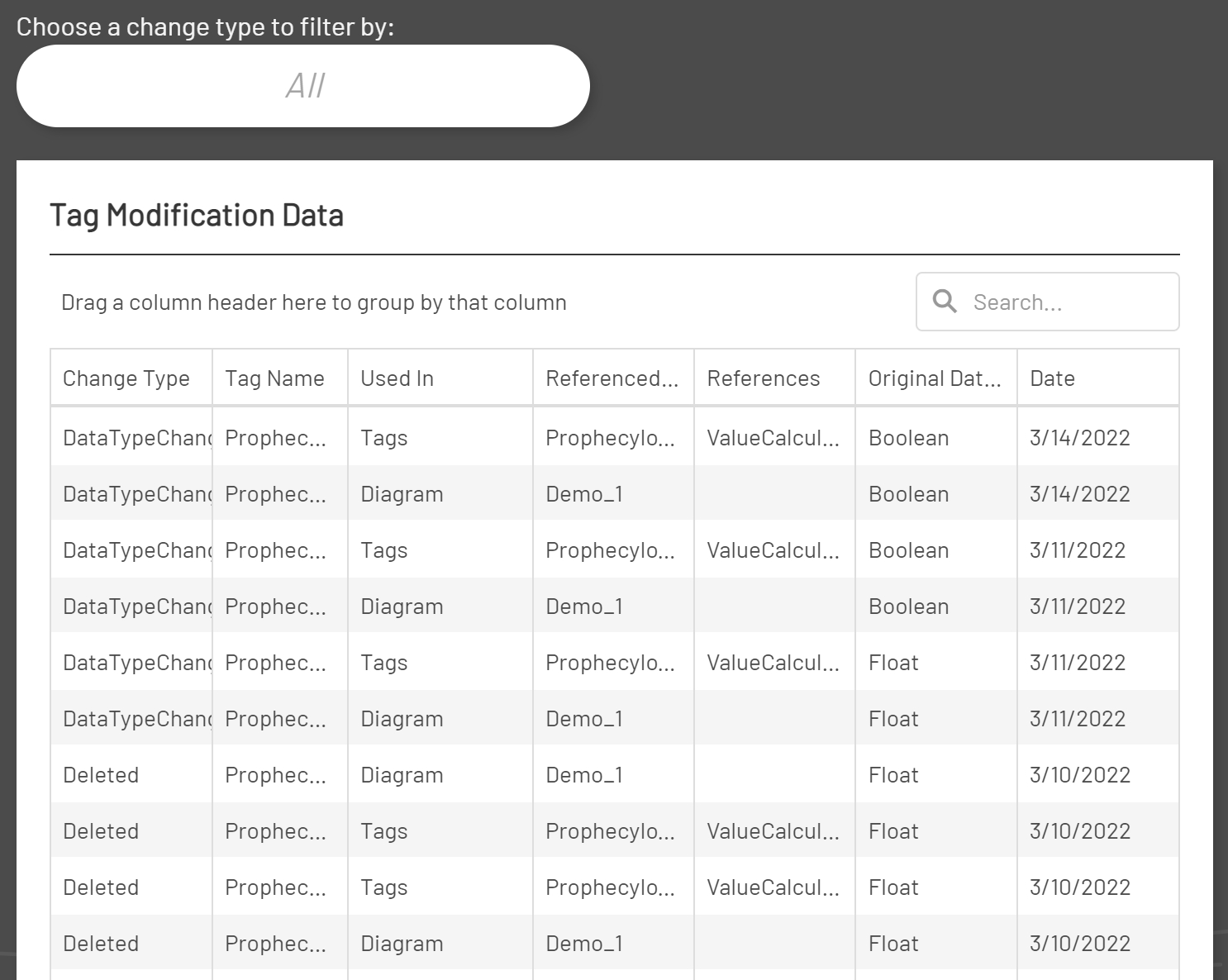The width and height of the screenshot is (1228, 980).
Task: Sort the table by the Used In column
Action: 397,378
